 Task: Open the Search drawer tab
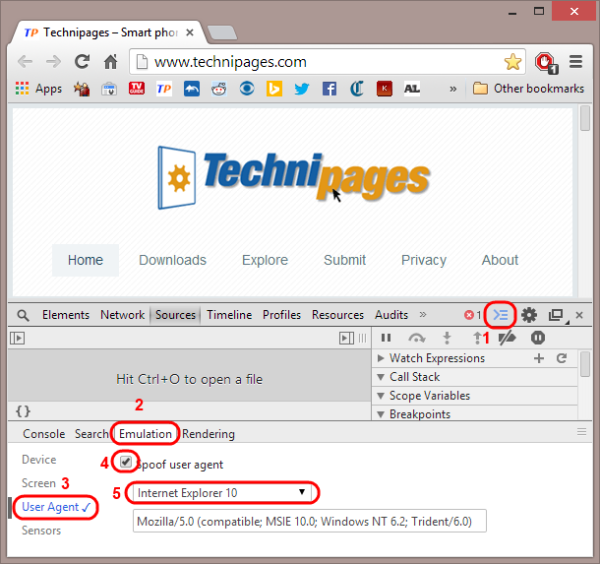[x=91, y=434]
